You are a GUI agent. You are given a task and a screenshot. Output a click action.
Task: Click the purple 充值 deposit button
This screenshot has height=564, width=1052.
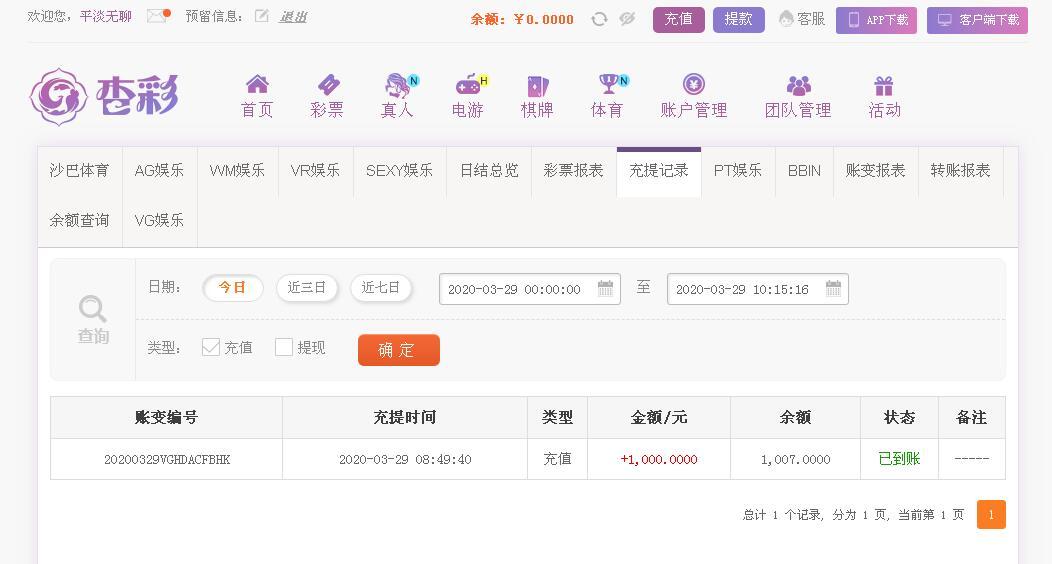coord(678,19)
